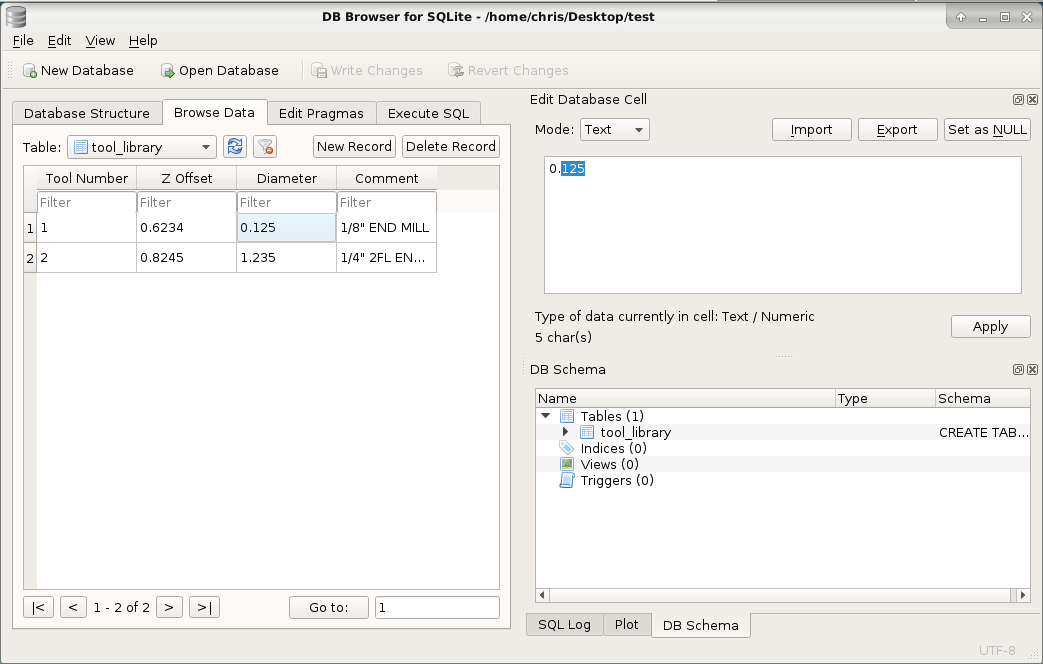Click the Triggers (0) scroll icon
The image size is (1043, 664).
567,480
